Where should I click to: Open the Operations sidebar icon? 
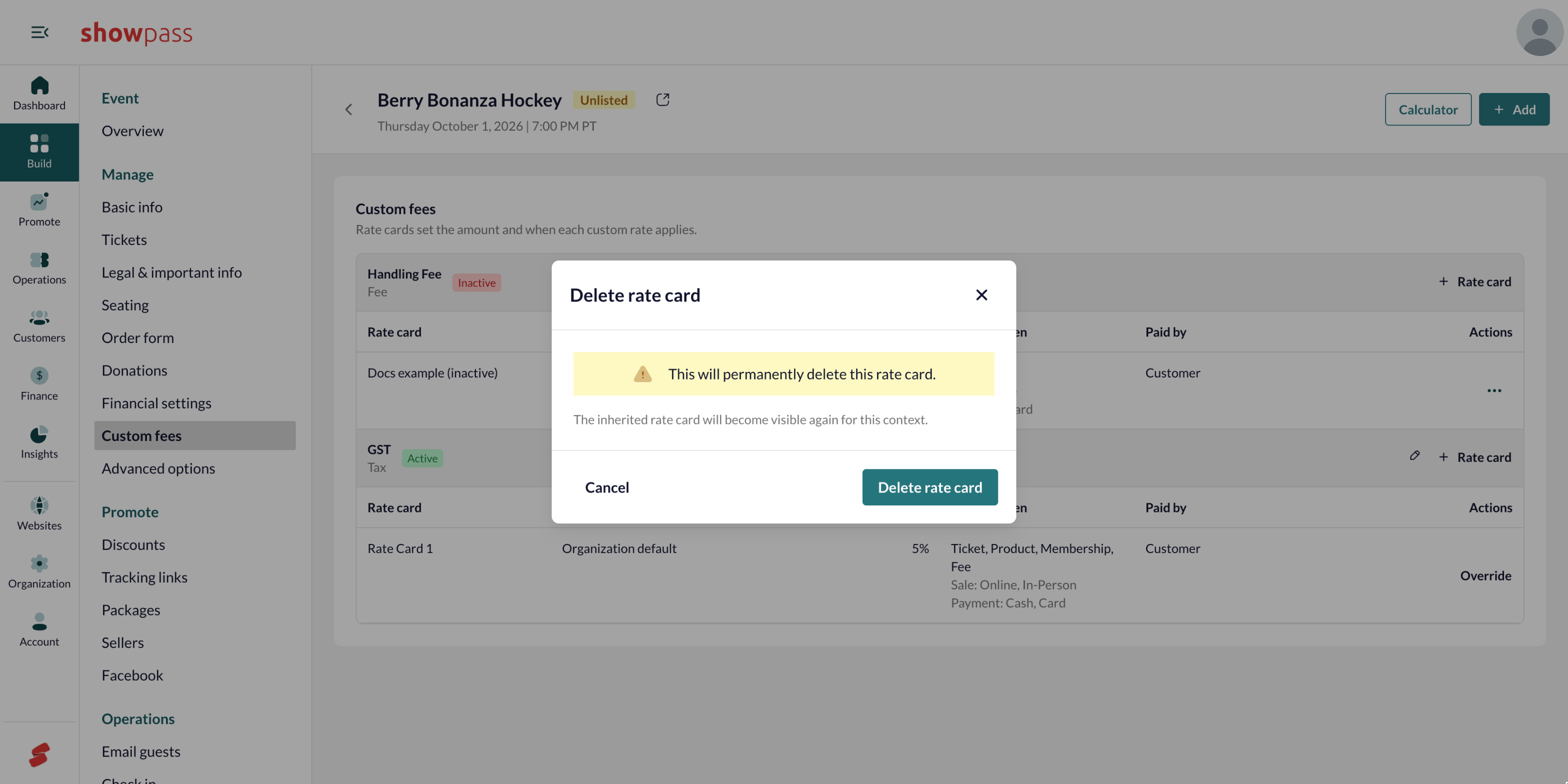coord(39,268)
